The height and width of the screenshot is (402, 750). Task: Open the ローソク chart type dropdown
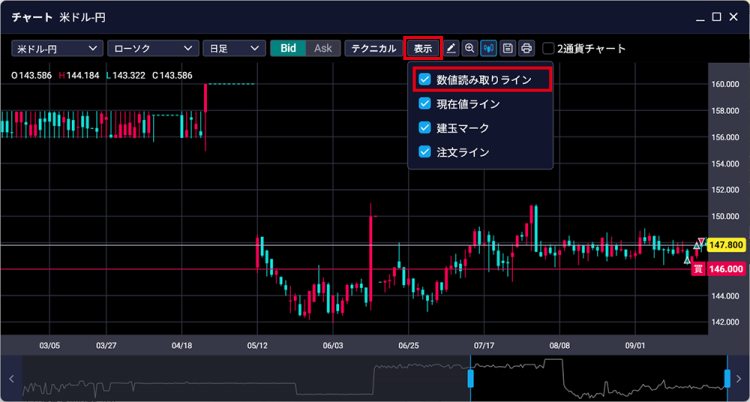[x=151, y=48]
